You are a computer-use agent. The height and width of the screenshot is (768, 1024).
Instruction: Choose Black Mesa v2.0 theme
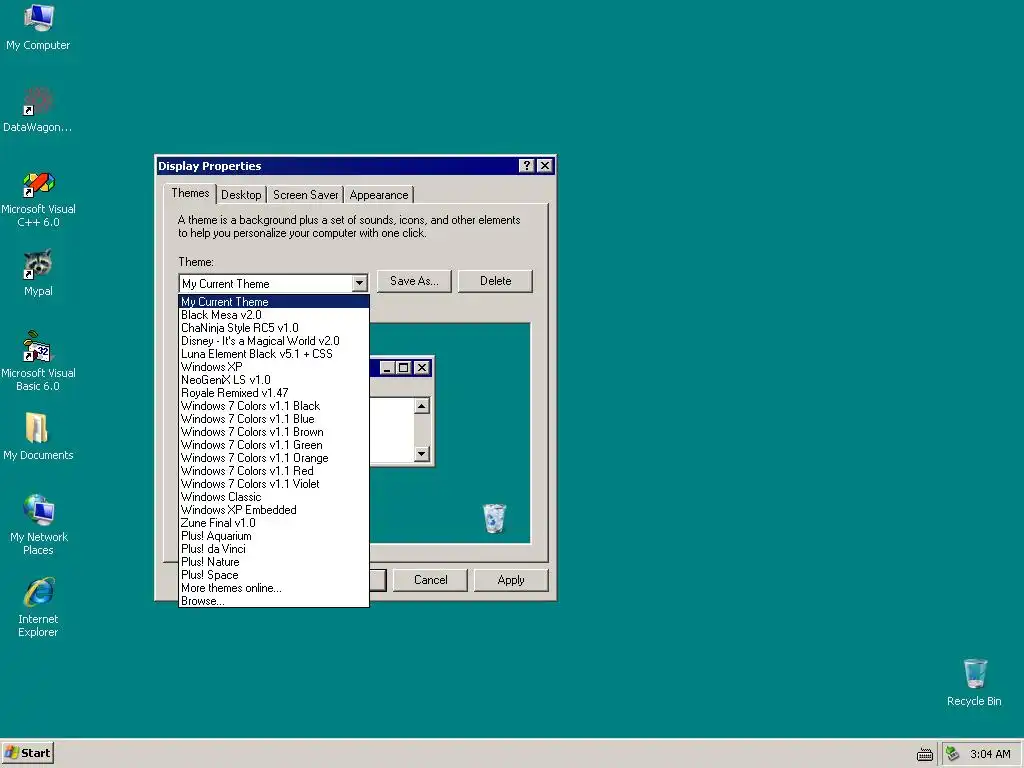click(274, 315)
